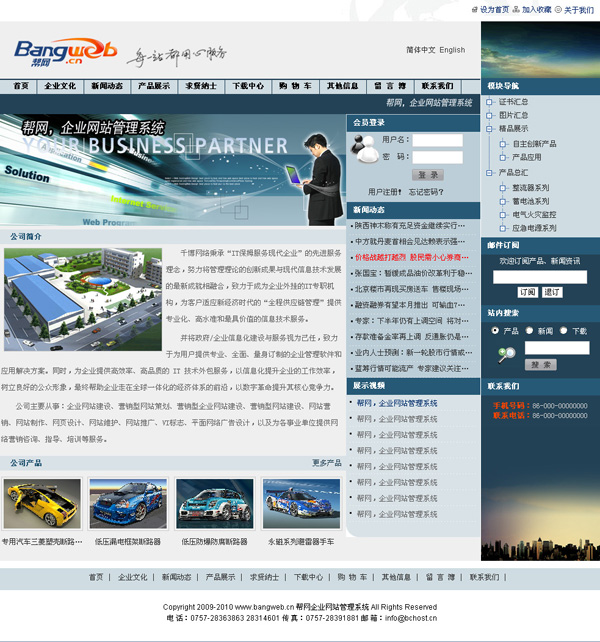Click the 加入收藏 add-to-favorites icon
Viewport: 600px width, 642px height.
tap(516, 9)
